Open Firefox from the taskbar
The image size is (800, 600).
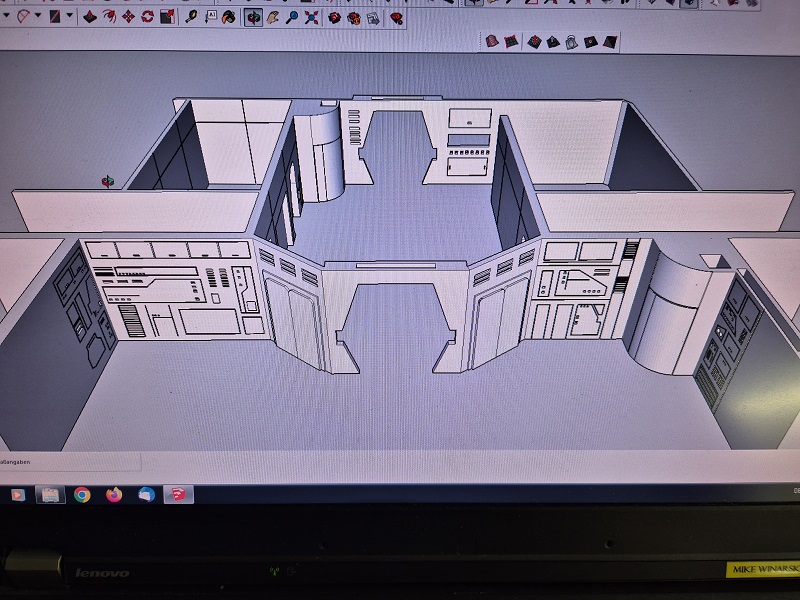(114, 494)
